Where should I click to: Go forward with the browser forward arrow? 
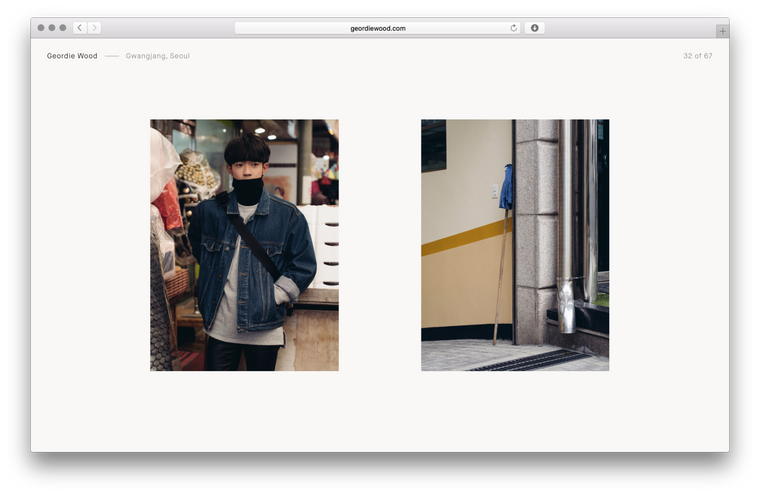95,28
